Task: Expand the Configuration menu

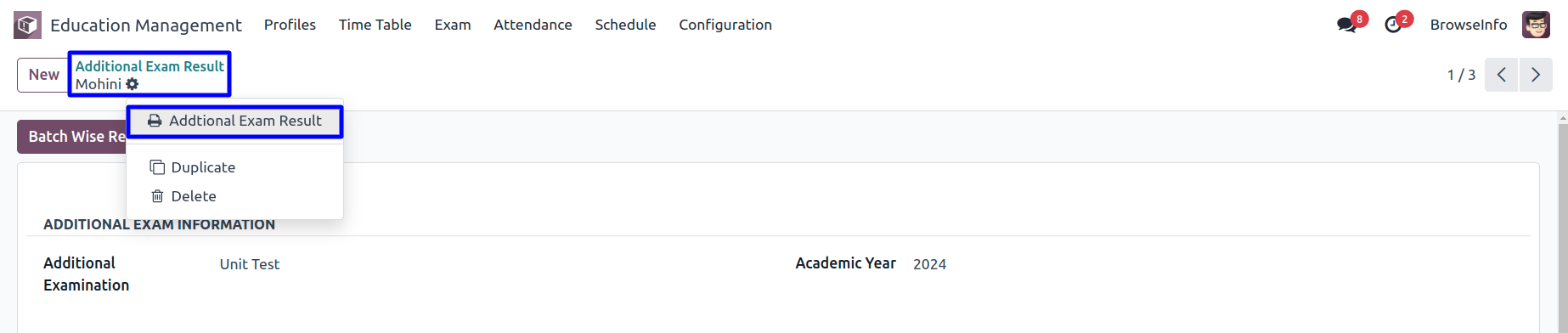Action: [x=725, y=25]
